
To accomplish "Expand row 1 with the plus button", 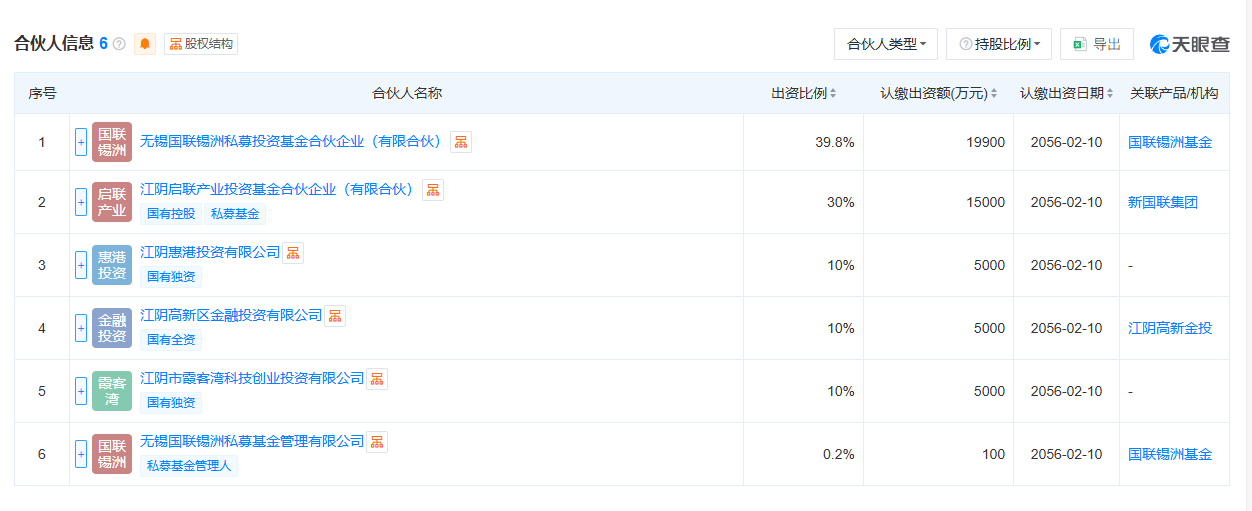I will [81, 142].
